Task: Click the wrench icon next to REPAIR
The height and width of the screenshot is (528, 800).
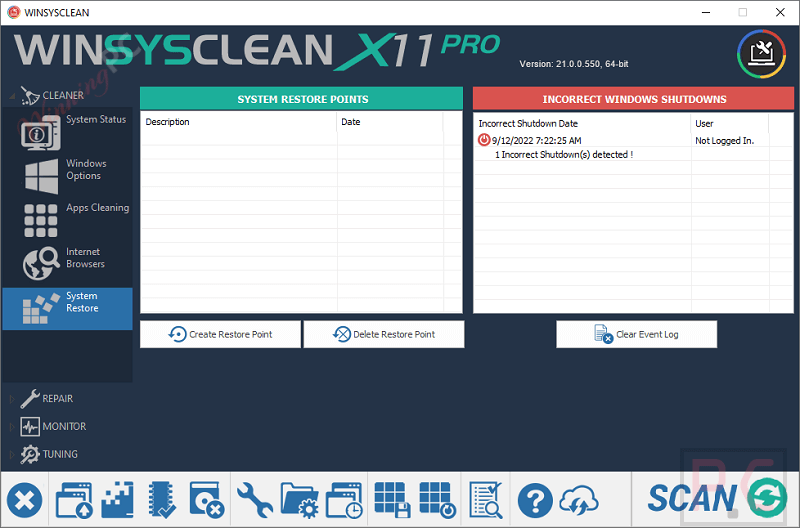Action: pos(30,398)
